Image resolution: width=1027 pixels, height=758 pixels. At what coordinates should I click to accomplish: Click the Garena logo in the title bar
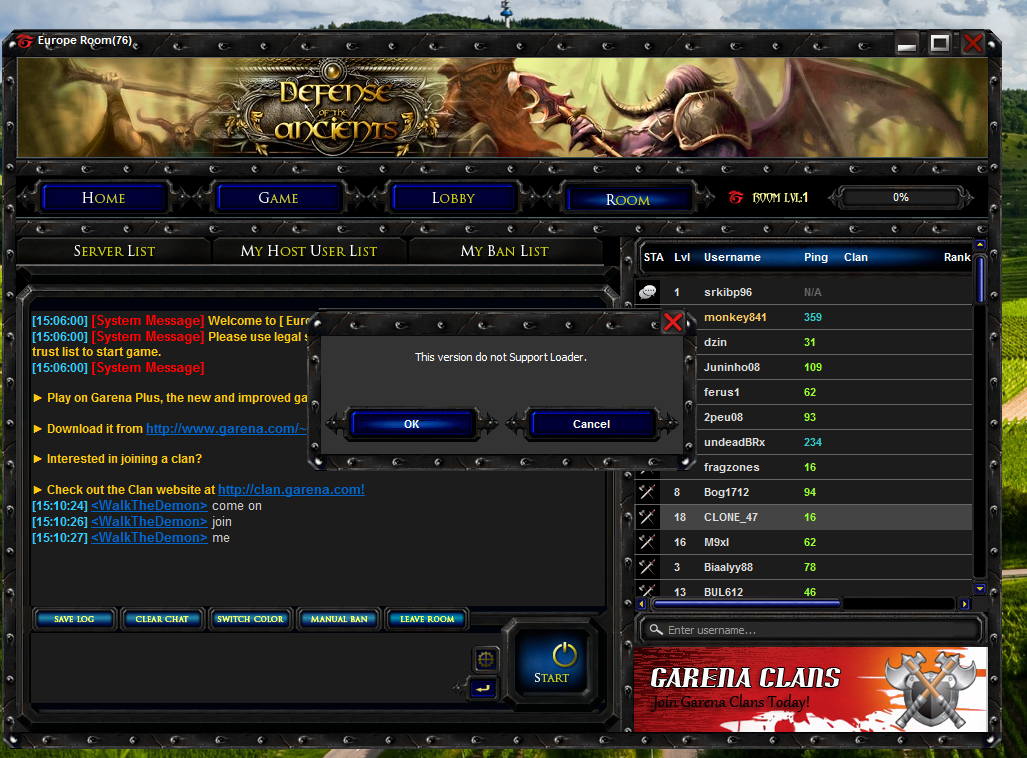[x=25, y=41]
